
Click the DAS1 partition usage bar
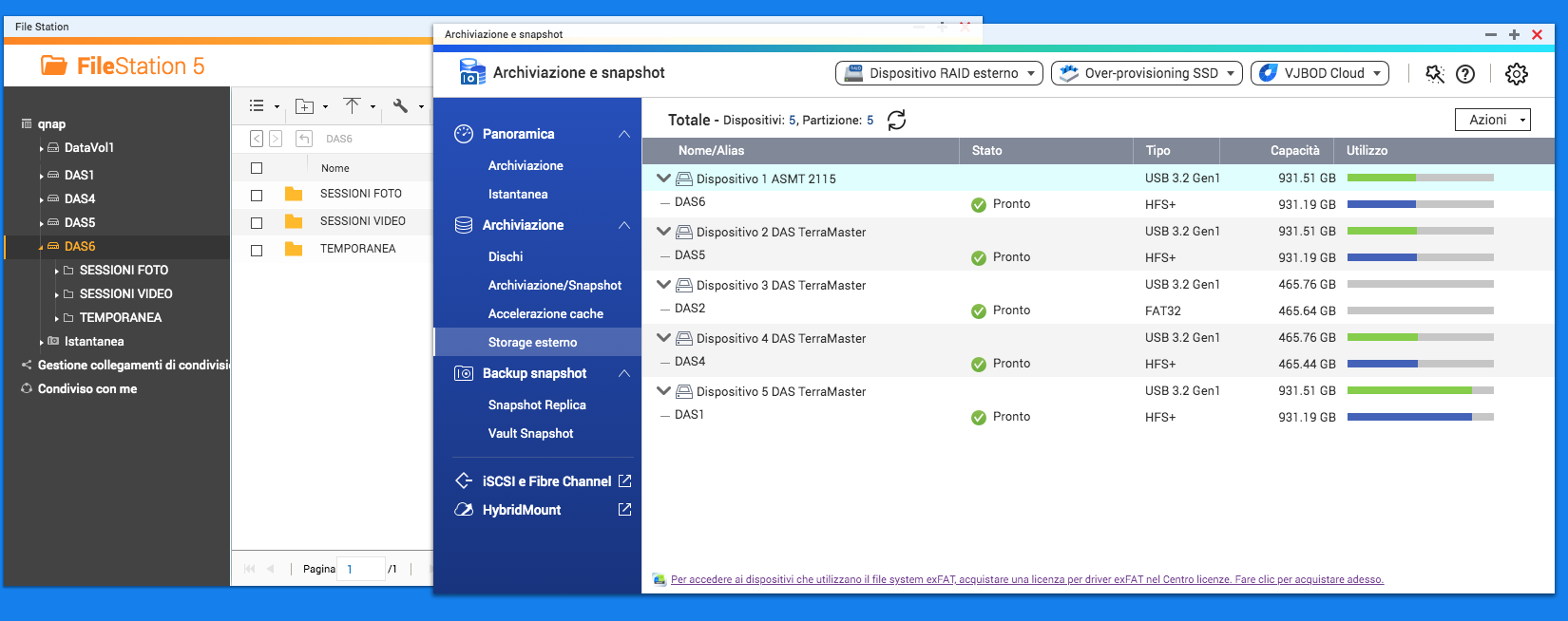1420,417
